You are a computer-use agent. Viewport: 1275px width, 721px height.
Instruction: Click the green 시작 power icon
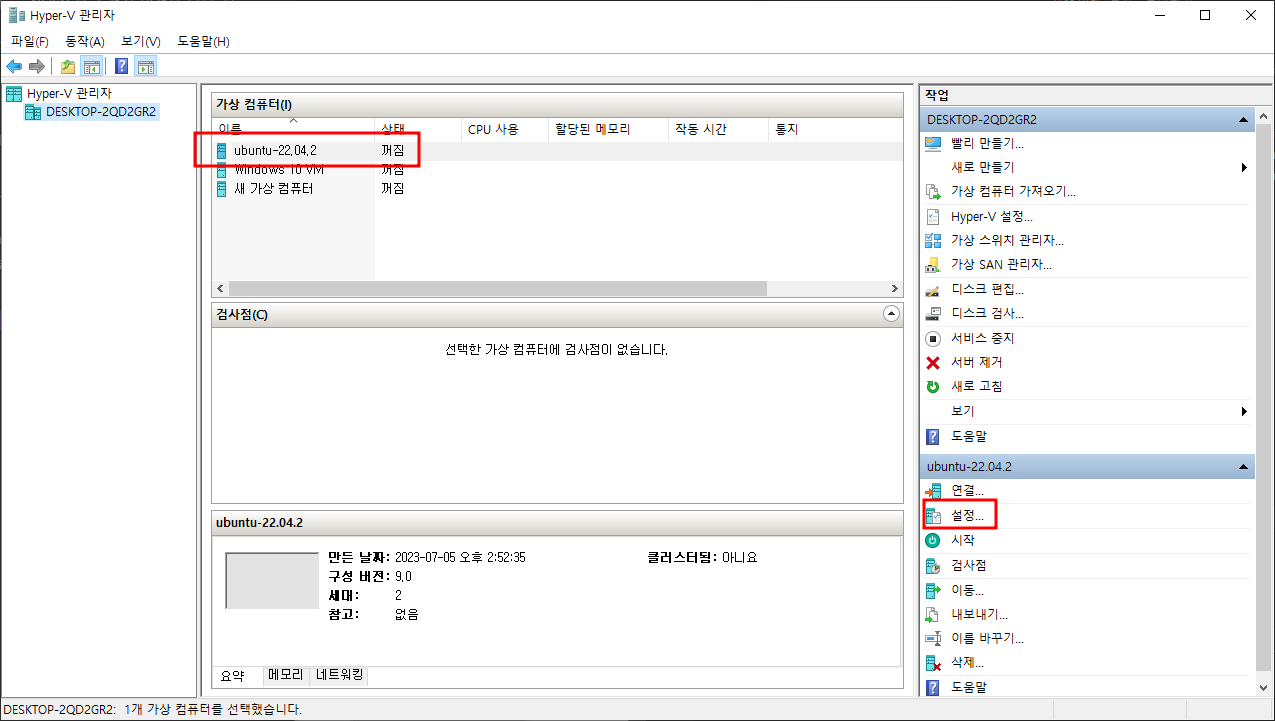click(933, 540)
